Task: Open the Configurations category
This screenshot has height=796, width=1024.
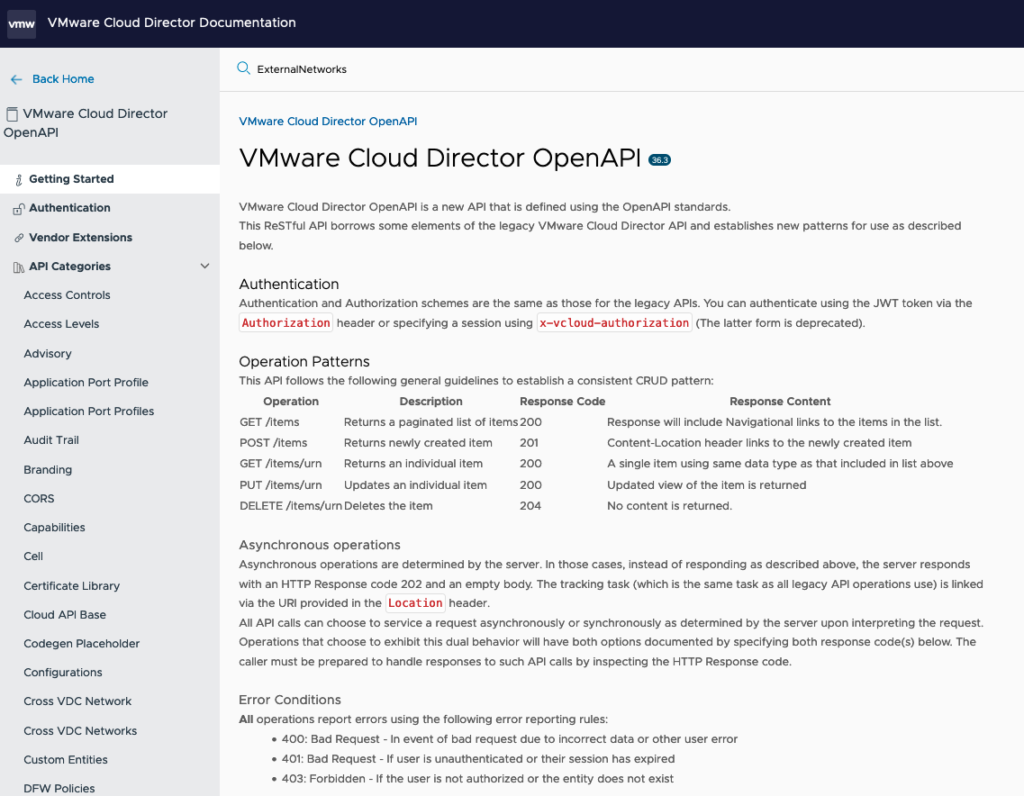Action: pos(63,672)
